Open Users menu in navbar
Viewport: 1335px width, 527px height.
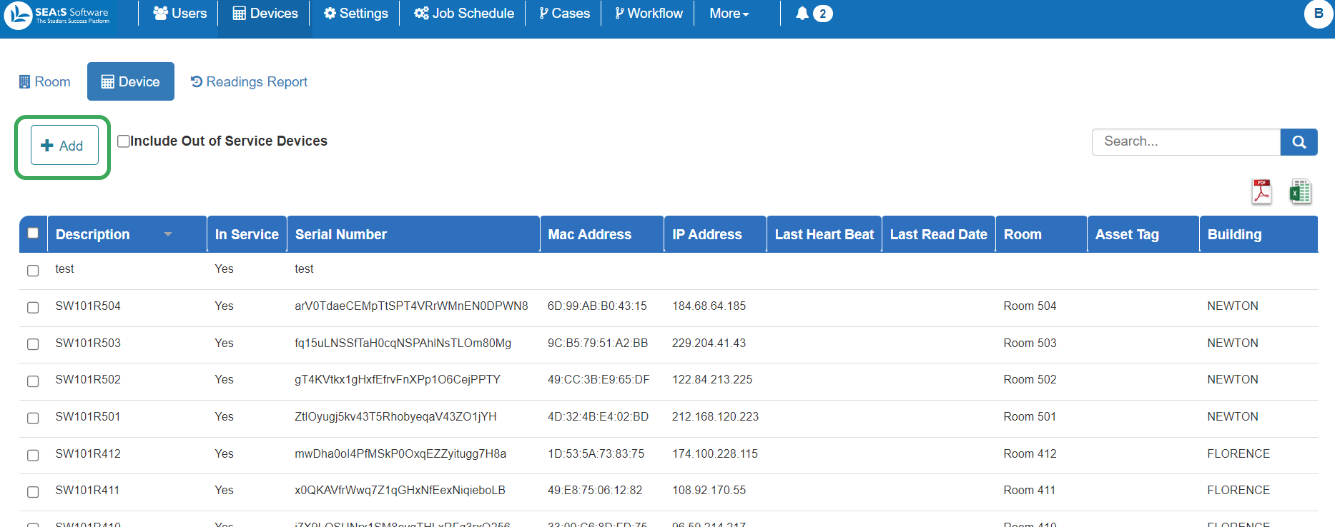[x=180, y=14]
